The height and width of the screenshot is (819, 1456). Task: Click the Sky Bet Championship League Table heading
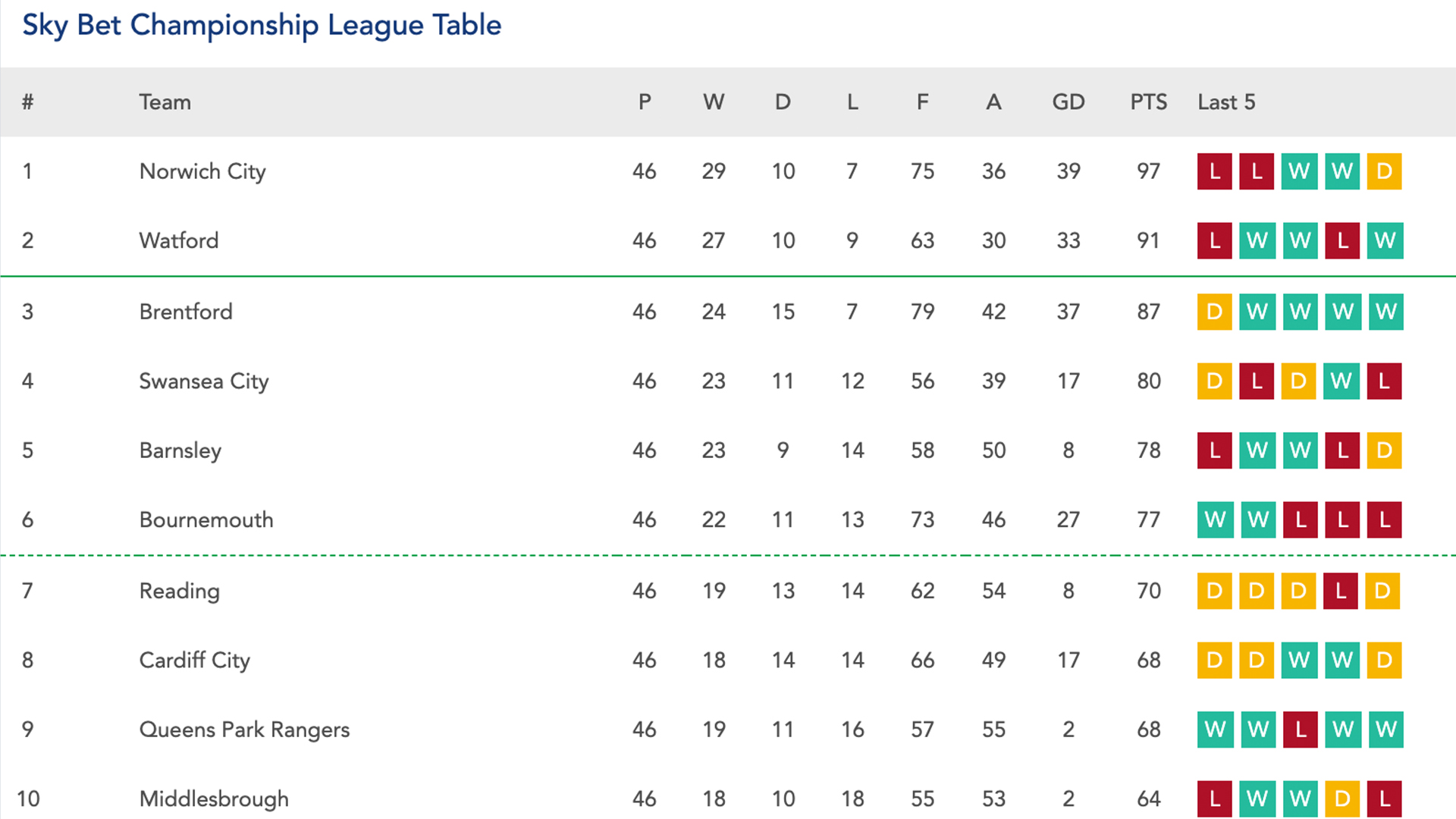point(262,25)
